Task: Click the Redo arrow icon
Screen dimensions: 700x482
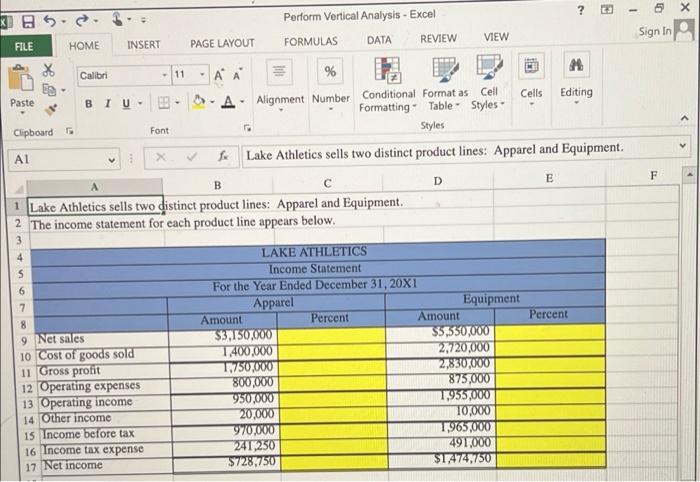Action: click(x=82, y=21)
